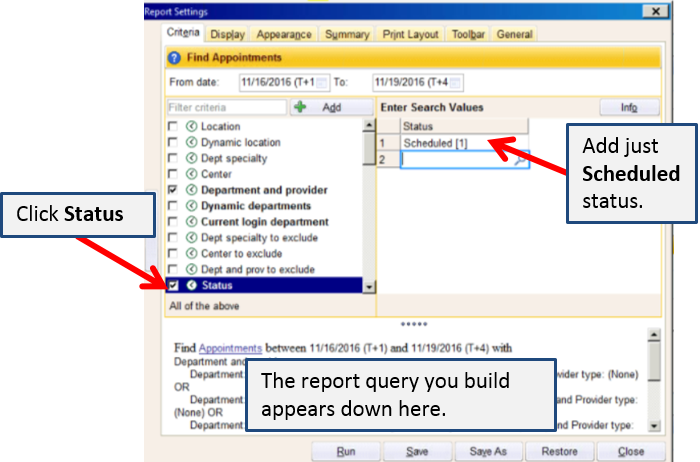Uncheck the Status criteria checkbox
The image size is (700, 462).
(173, 286)
